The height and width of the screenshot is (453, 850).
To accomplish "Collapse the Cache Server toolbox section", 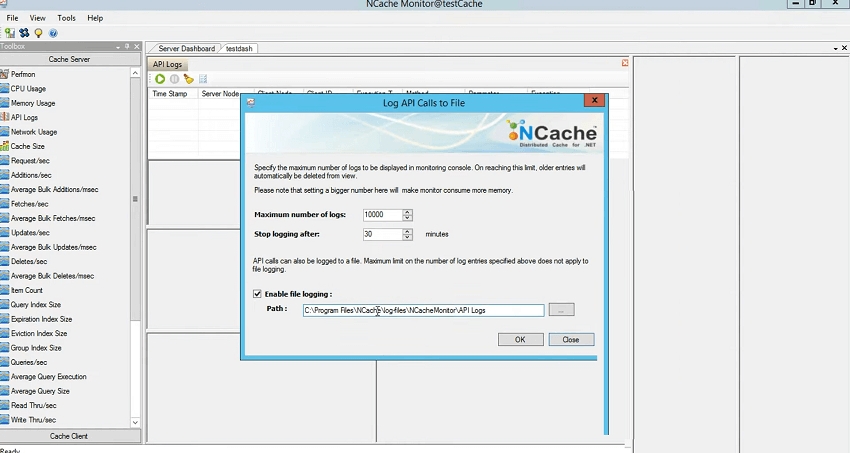I will click(69, 59).
